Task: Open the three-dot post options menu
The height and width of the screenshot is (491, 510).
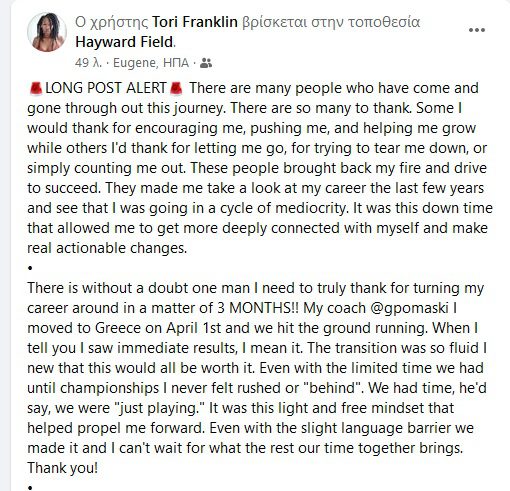Action: (x=477, y=30)
